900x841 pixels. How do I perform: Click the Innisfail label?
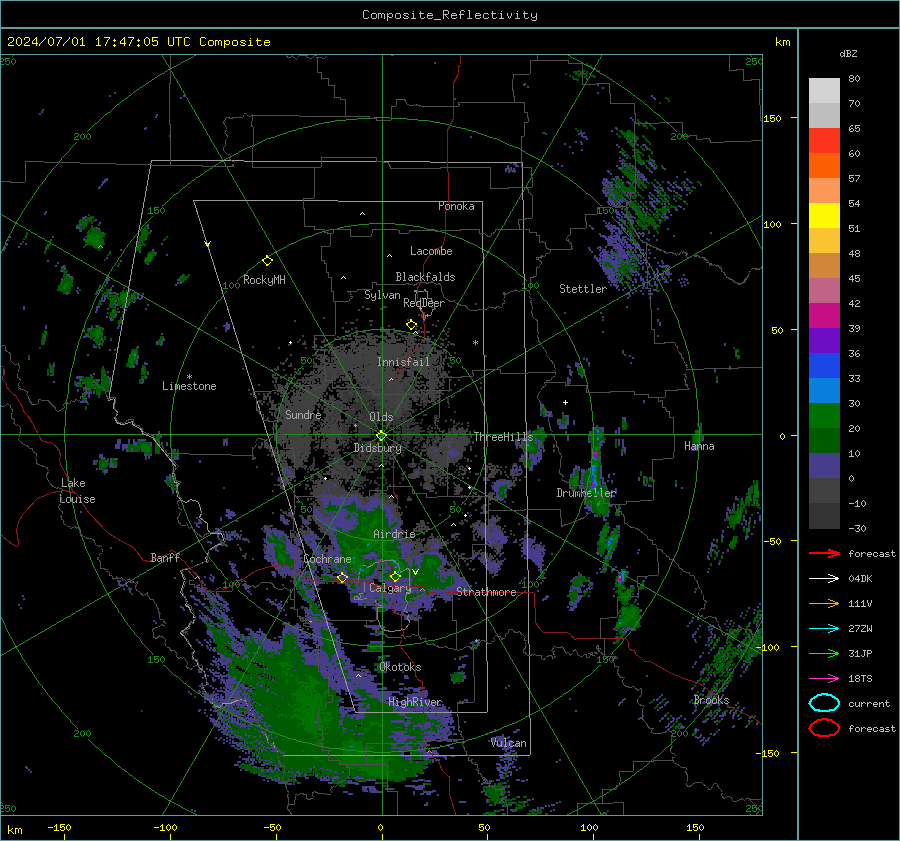coord(403,362)
